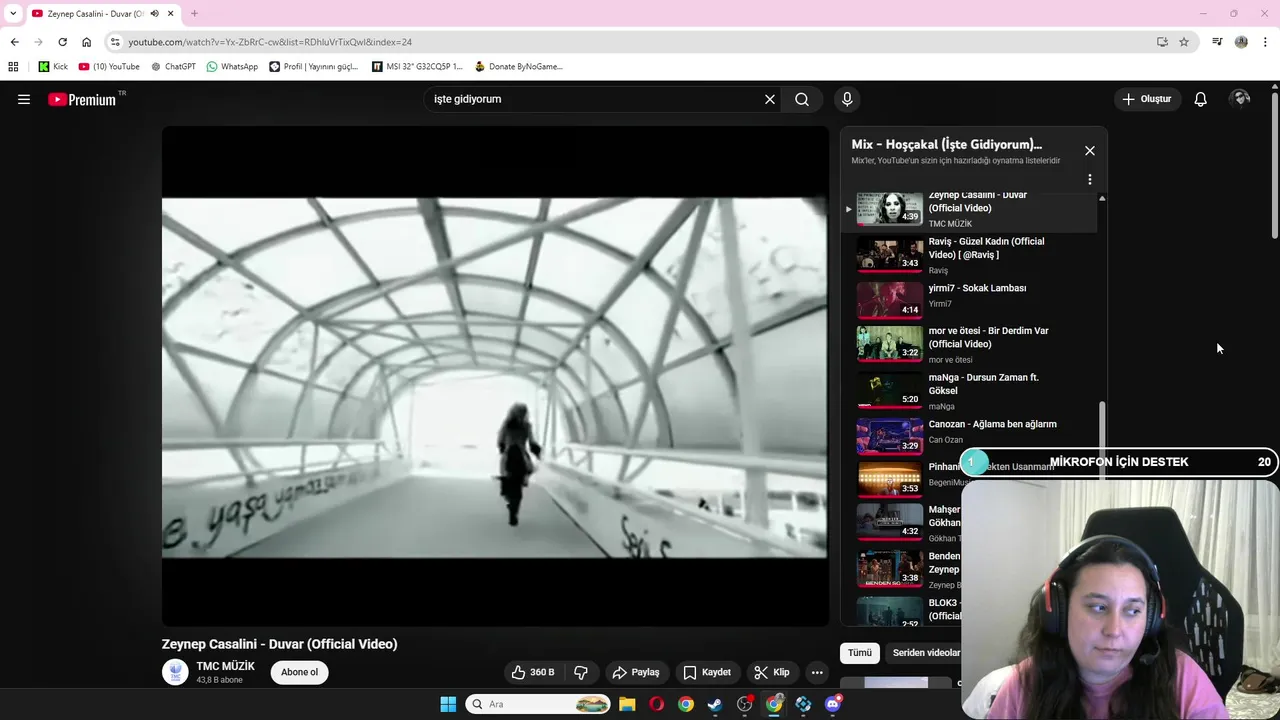Save the video with Kaydet
The width and height of the screenshot is (1280, 720).
pos(706,672)
